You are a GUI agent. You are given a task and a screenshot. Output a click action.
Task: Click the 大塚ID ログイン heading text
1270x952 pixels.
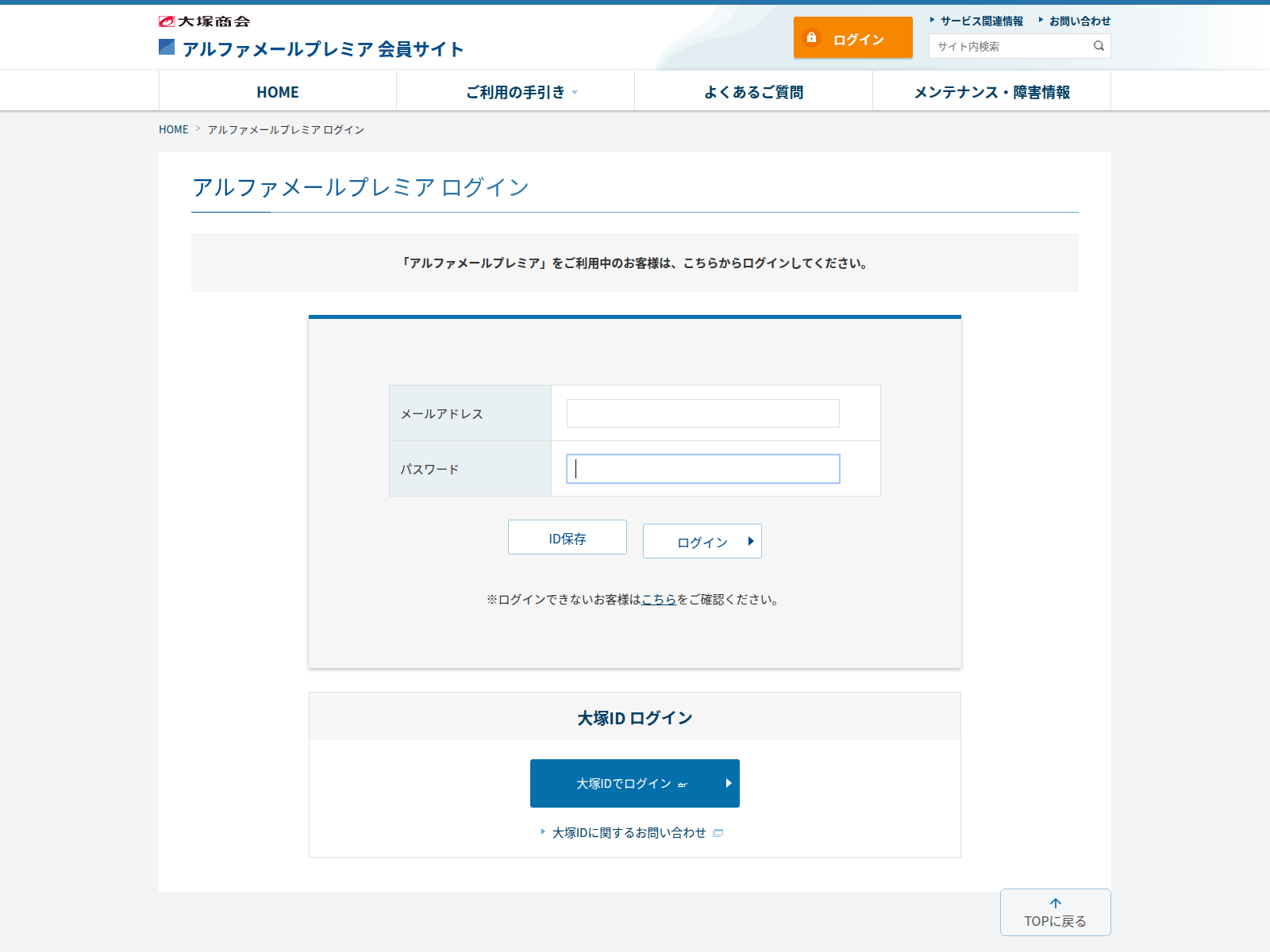tap(635, 718)
